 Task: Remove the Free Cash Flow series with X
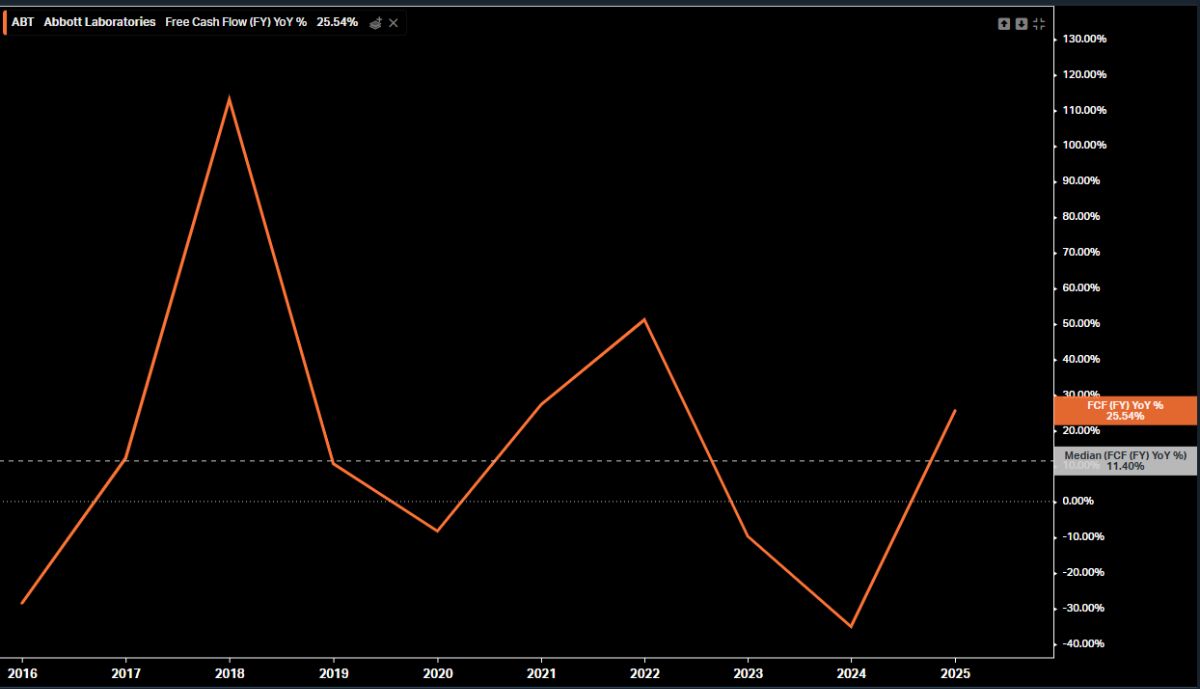[393, 22]
